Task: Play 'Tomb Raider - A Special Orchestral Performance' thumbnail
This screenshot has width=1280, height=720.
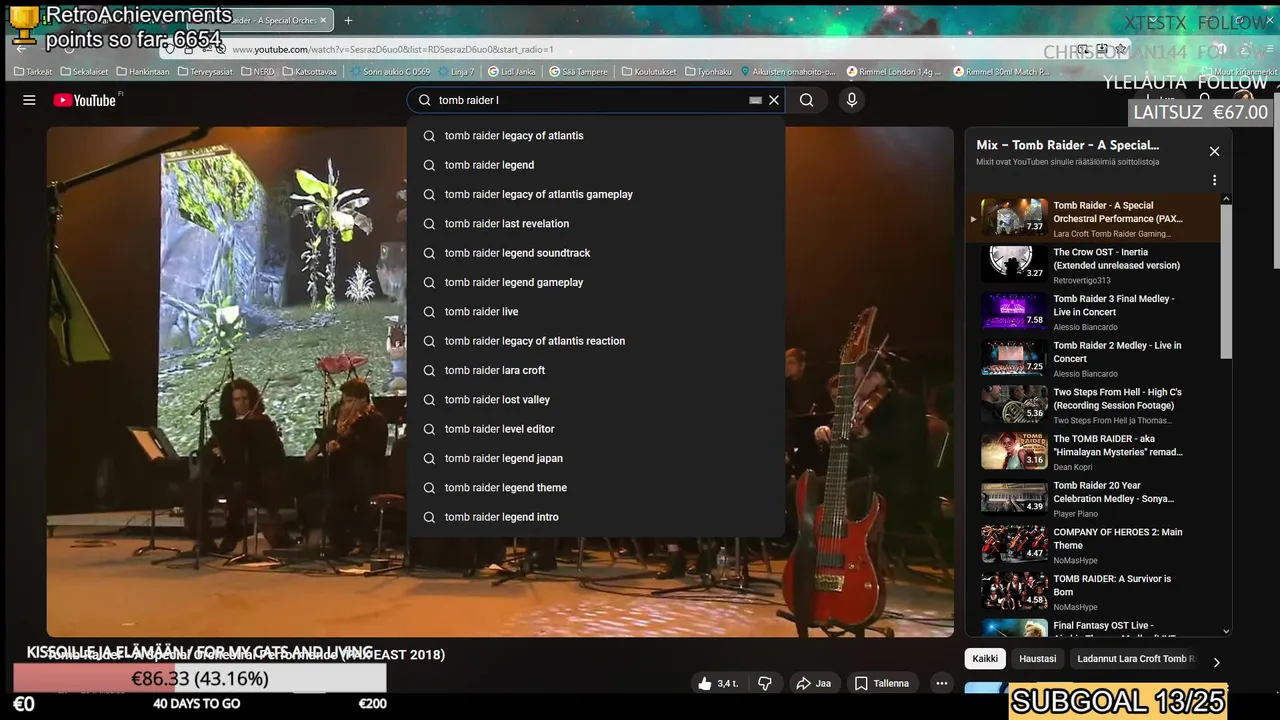Action: pos(1014,217)
